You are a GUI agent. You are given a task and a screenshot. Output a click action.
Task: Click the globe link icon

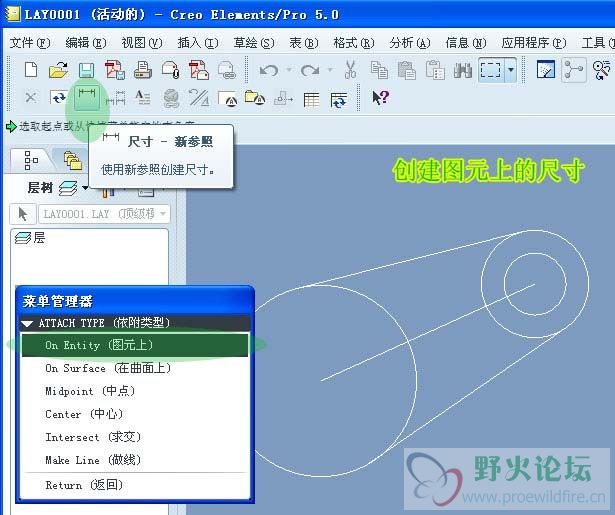[x=171, y=98]
